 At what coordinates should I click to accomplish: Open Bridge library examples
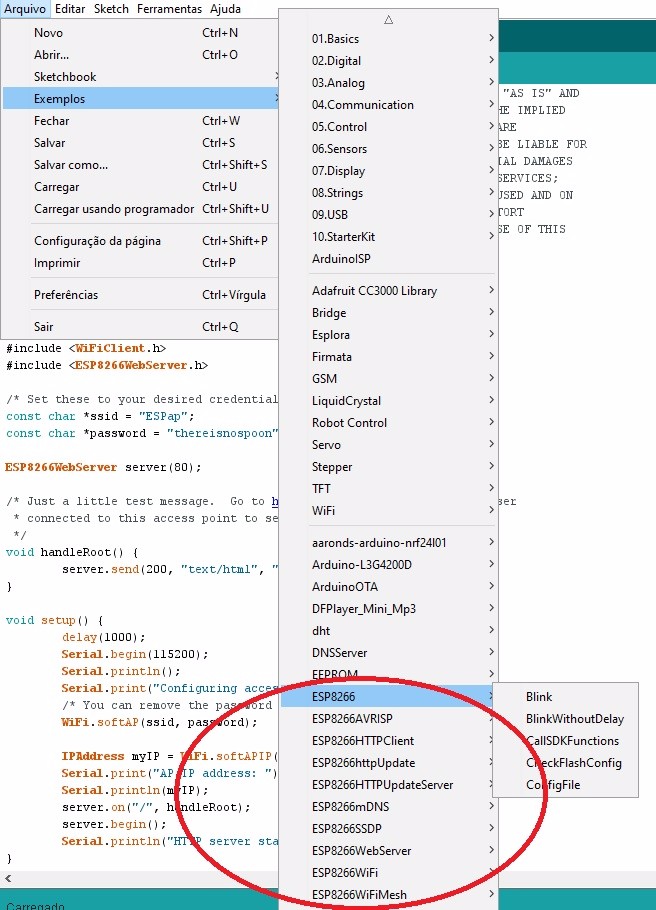[x=388, y=313]
